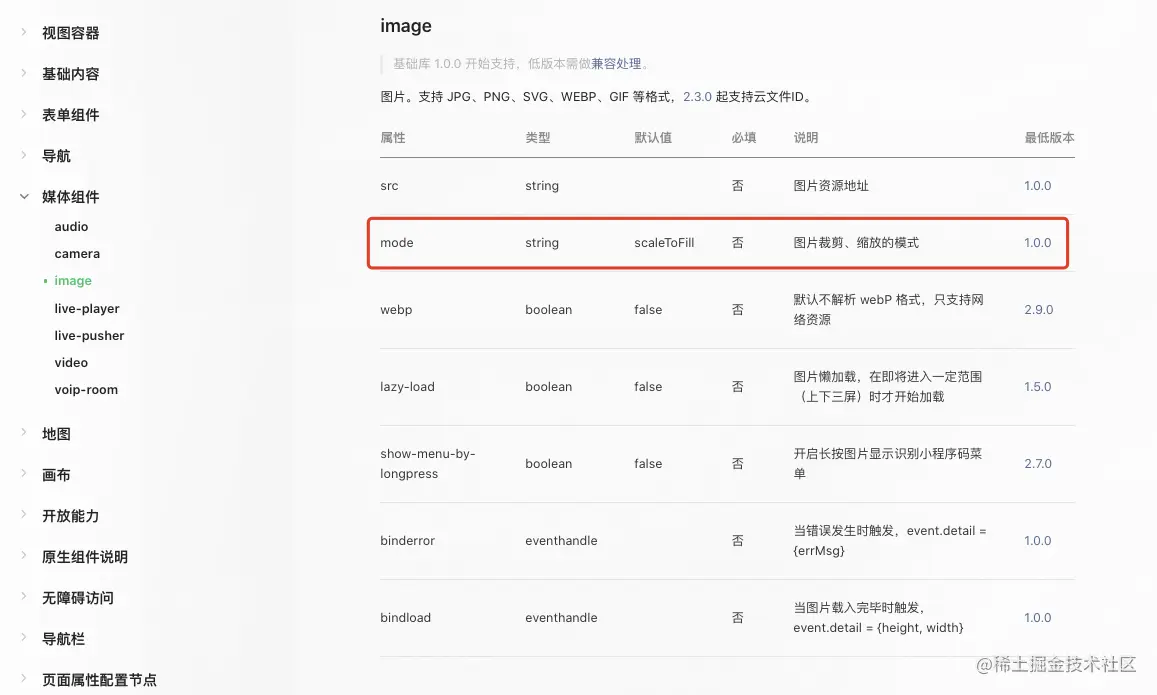
Task: Open the video component page
Action: tap(71, 363)
